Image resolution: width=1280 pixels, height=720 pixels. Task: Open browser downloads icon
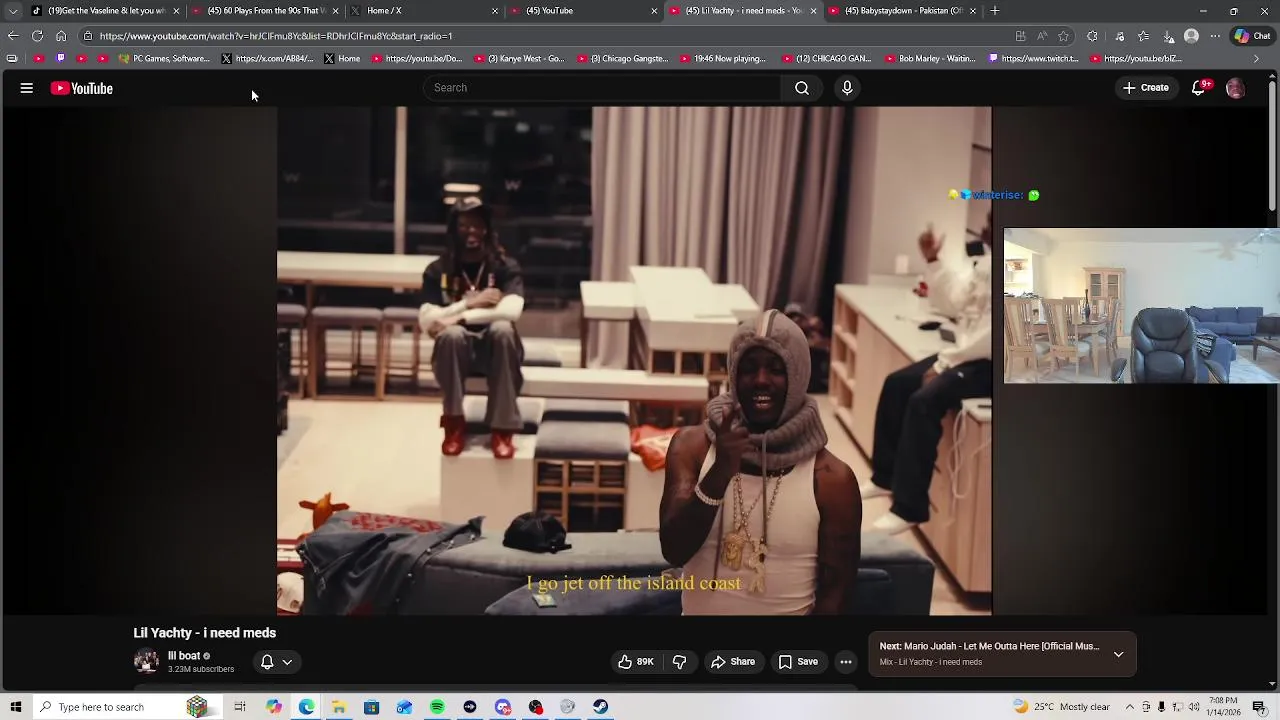click(1168, 36)
